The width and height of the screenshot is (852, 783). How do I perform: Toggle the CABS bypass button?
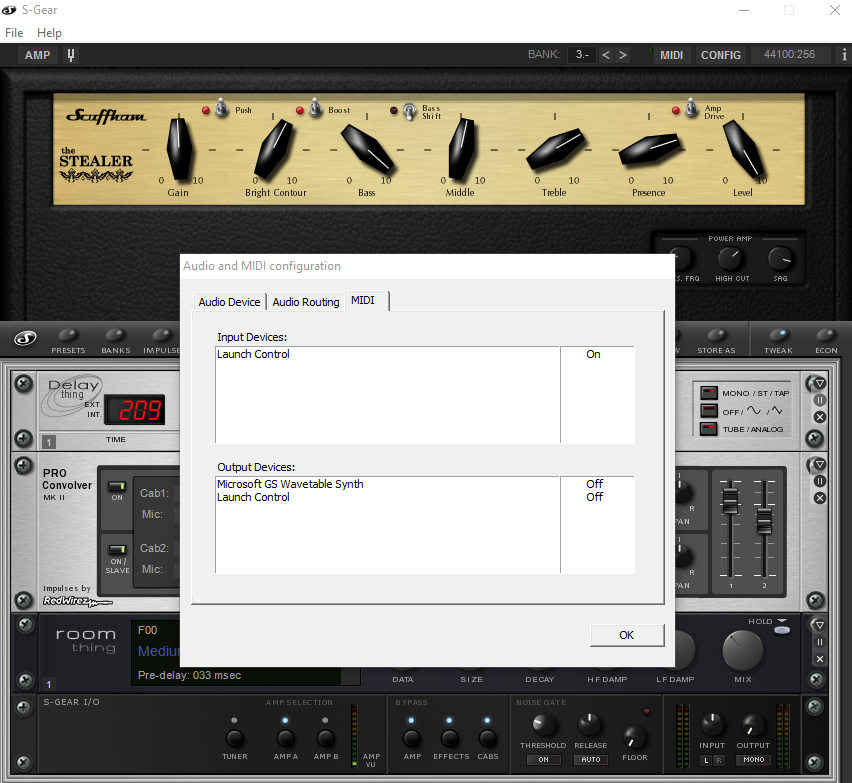[x=487, y=738]
